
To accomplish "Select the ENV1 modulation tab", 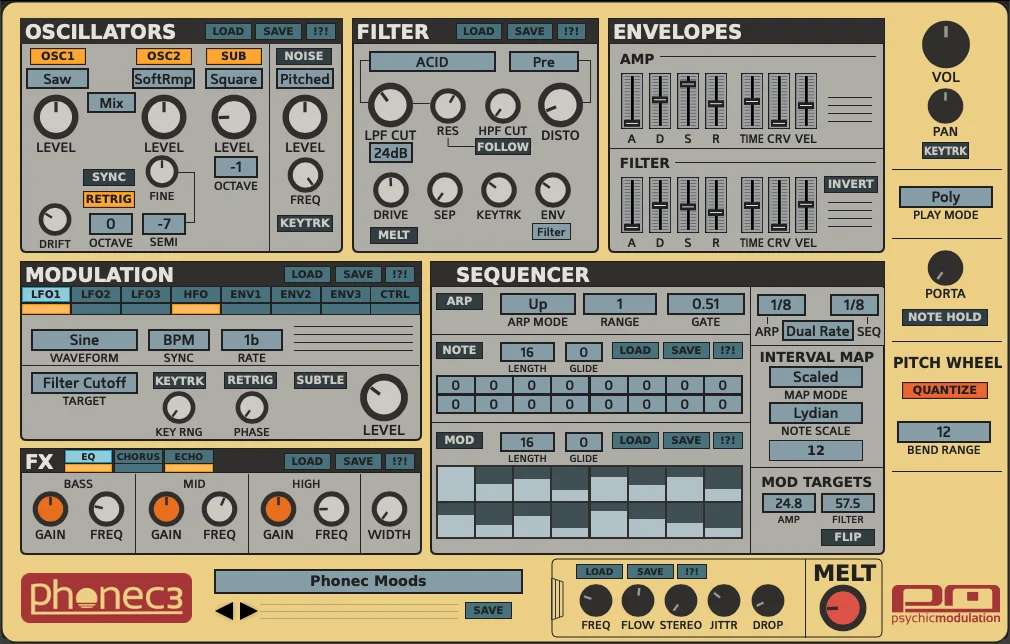I will [246, 294].
